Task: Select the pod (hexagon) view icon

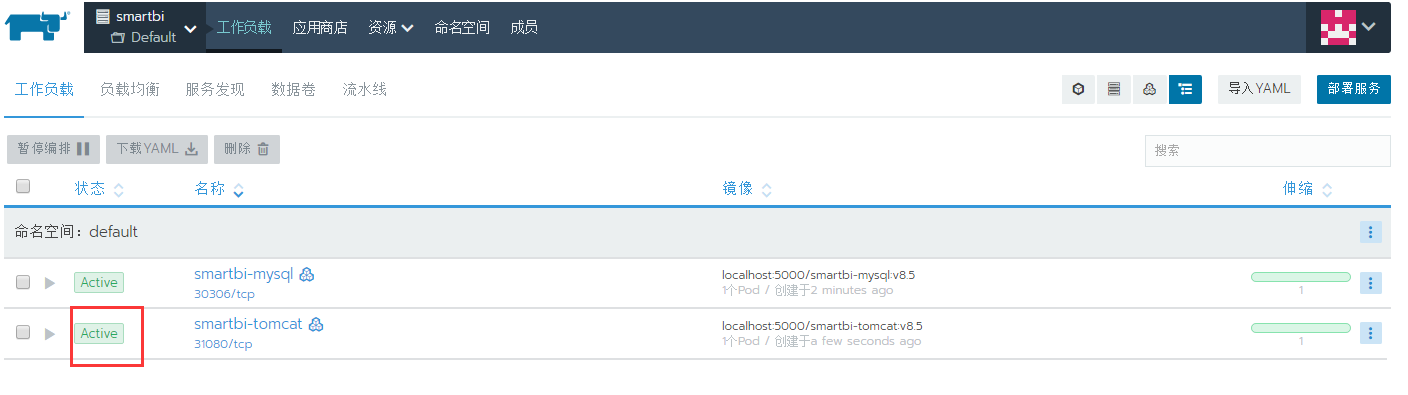Action: 1078,89
